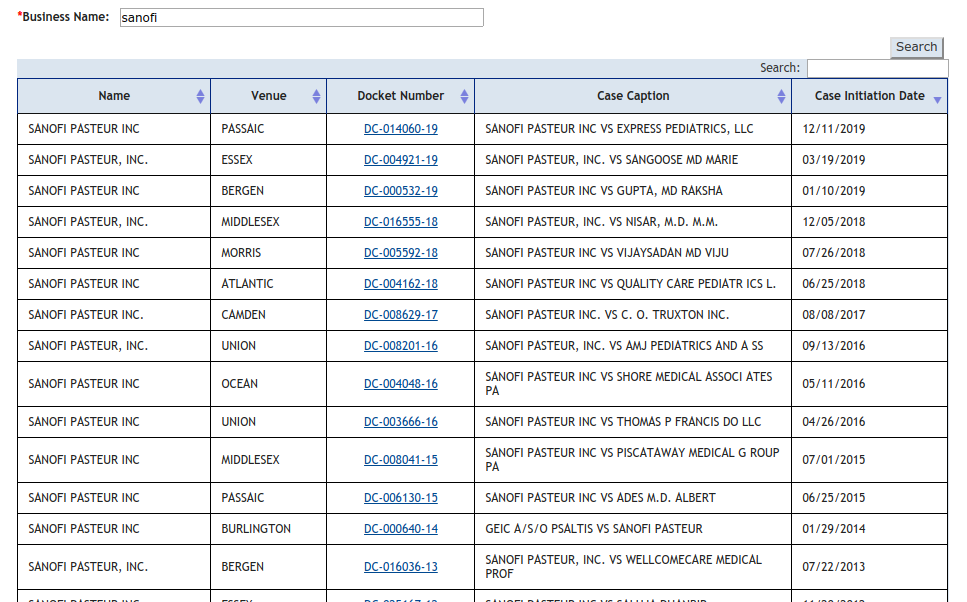The height and width of the screenshot is (602, 967).
Task: Select caption mentioning THOMAS P FRANCIS DO LLC
Action: point(623,422)
